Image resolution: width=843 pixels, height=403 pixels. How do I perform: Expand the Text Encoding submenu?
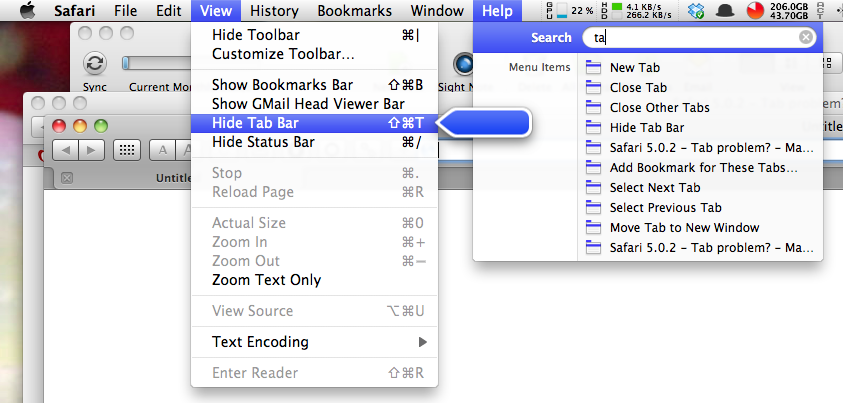(315, 342)
